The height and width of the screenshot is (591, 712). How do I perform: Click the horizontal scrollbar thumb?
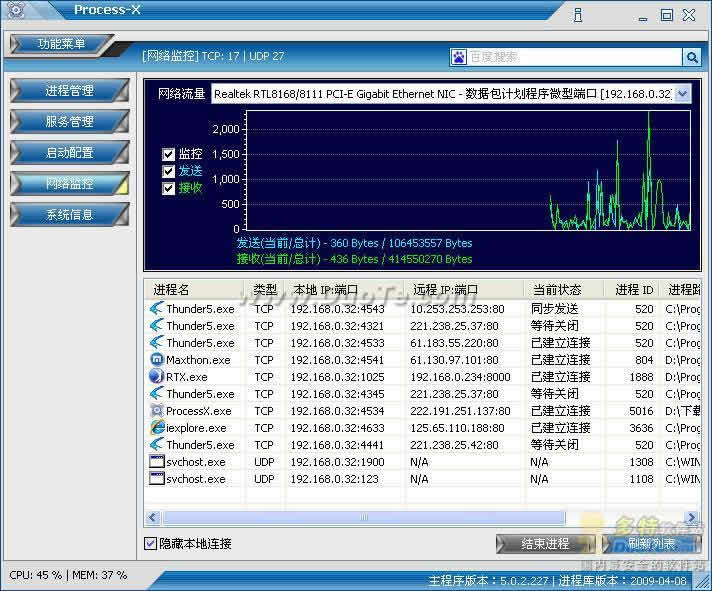coord(364,517)
